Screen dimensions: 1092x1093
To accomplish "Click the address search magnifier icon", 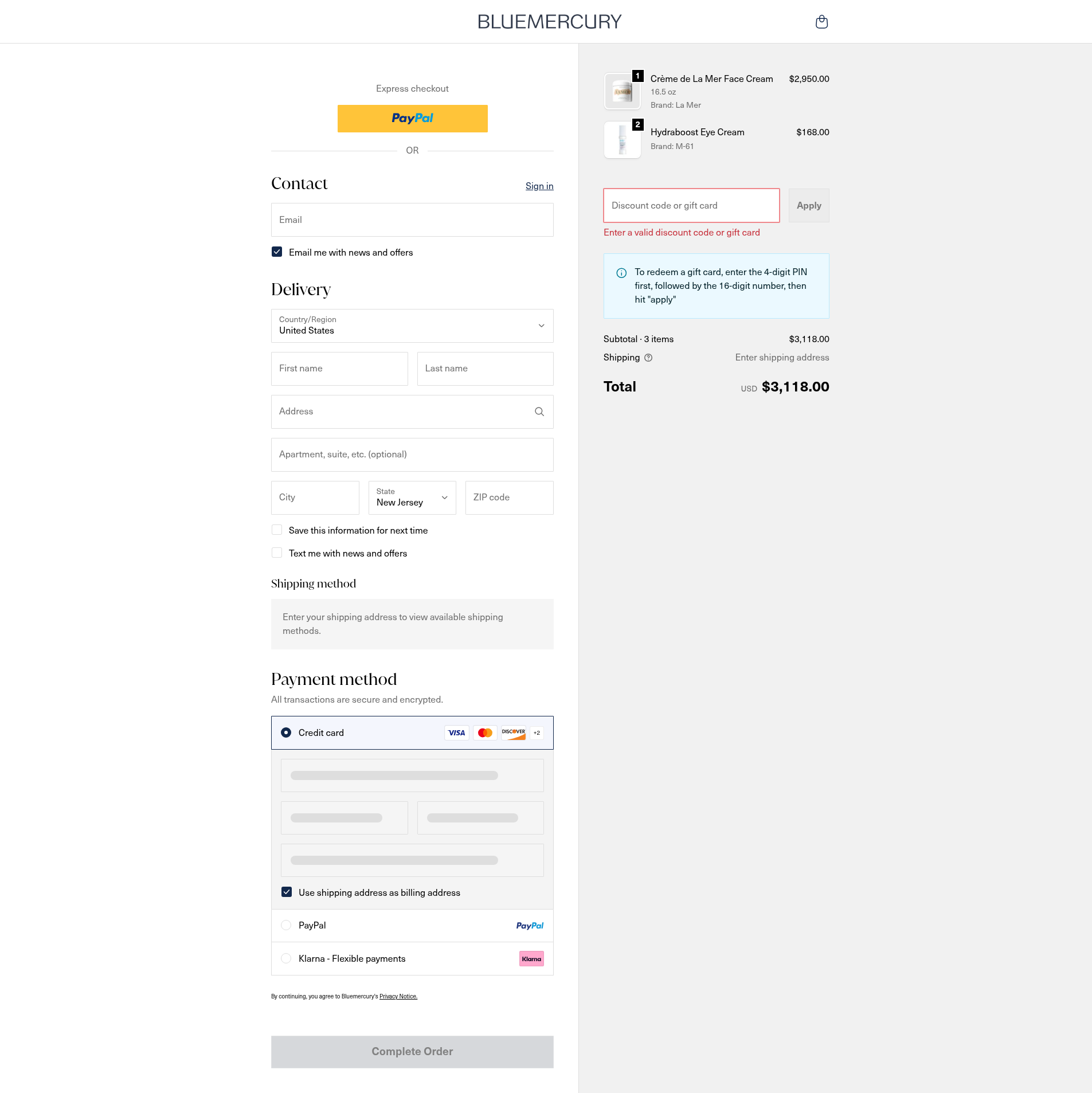I will point(539,412).
